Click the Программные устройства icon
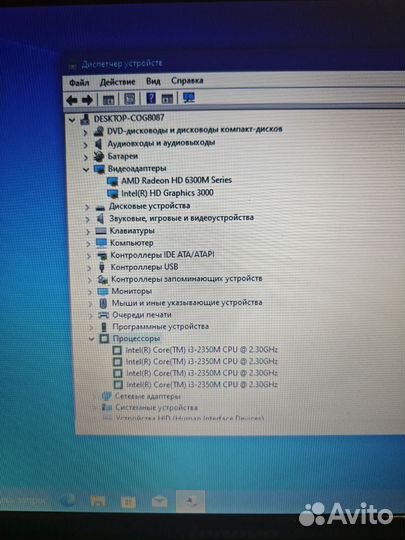This screenshot has width=405, height=540. [104, 327]
